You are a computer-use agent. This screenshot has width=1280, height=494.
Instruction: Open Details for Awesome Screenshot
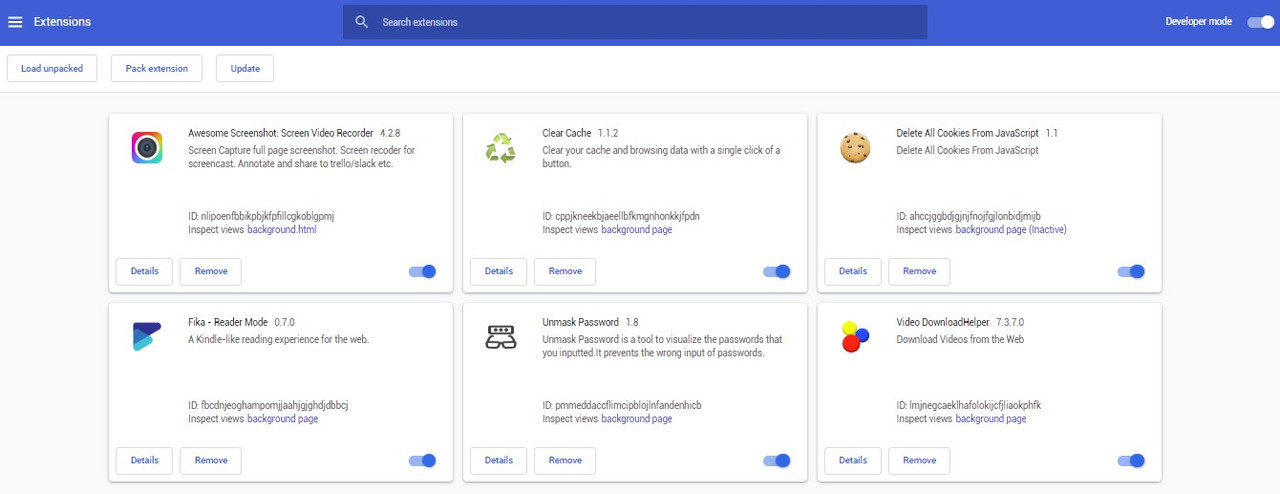144,271
